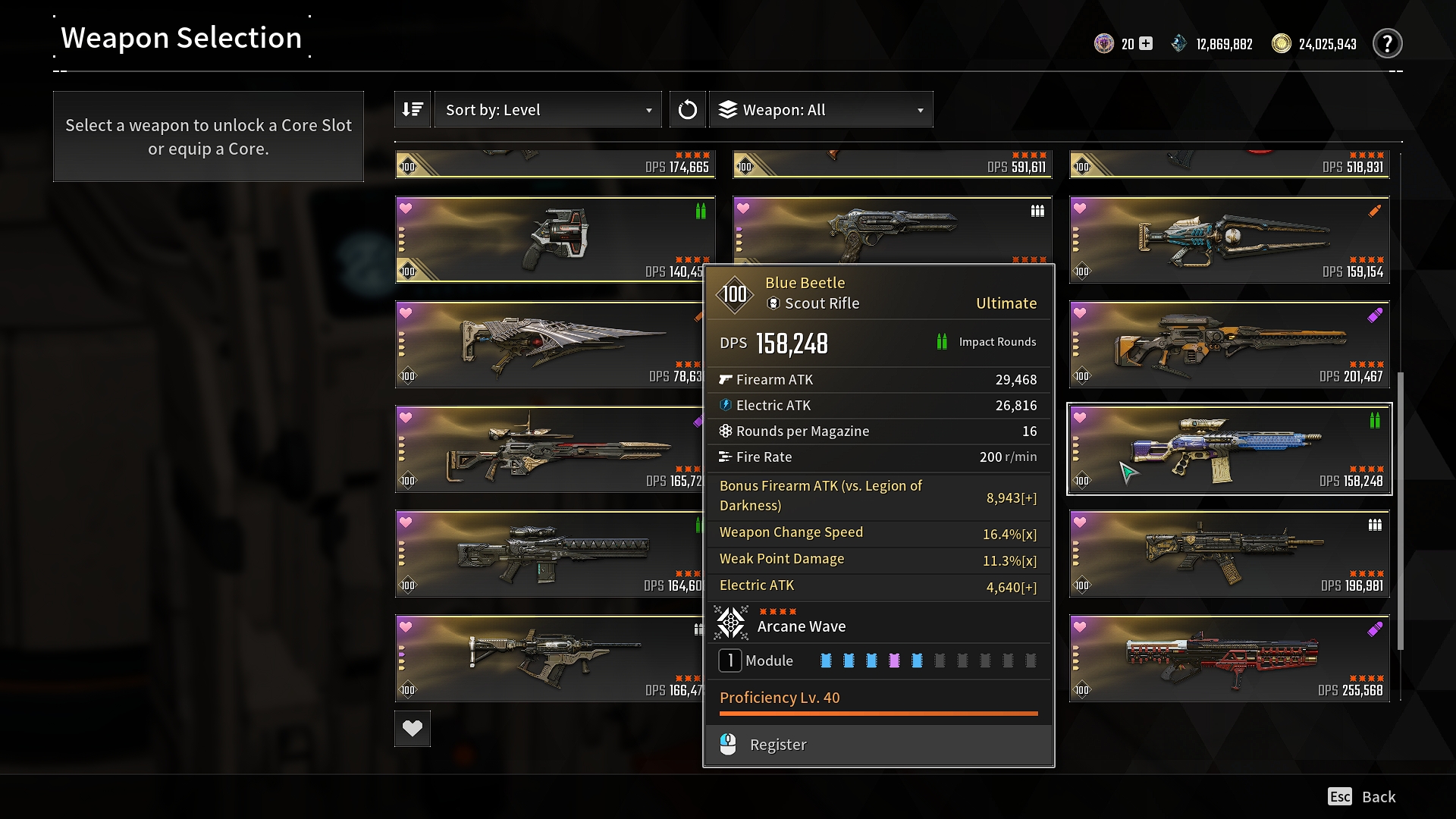Select the Blue Beetle weapon card

pyautogui.click(x=1229, y=449)
